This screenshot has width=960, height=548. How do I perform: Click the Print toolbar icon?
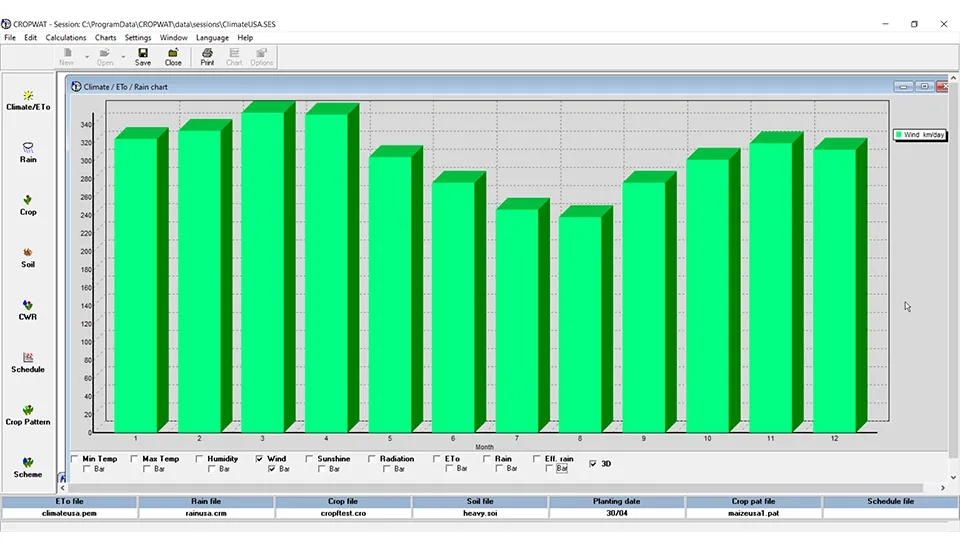[x=207, y=56]
